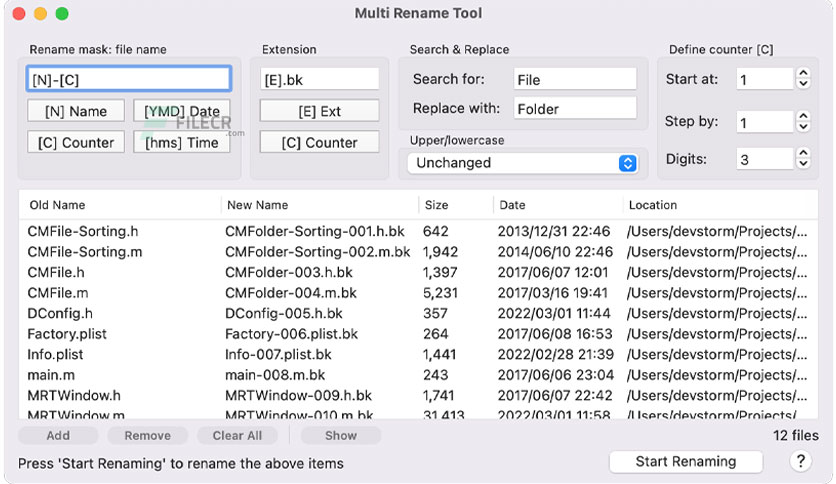Decrease the Digits value

coord(803,163)
